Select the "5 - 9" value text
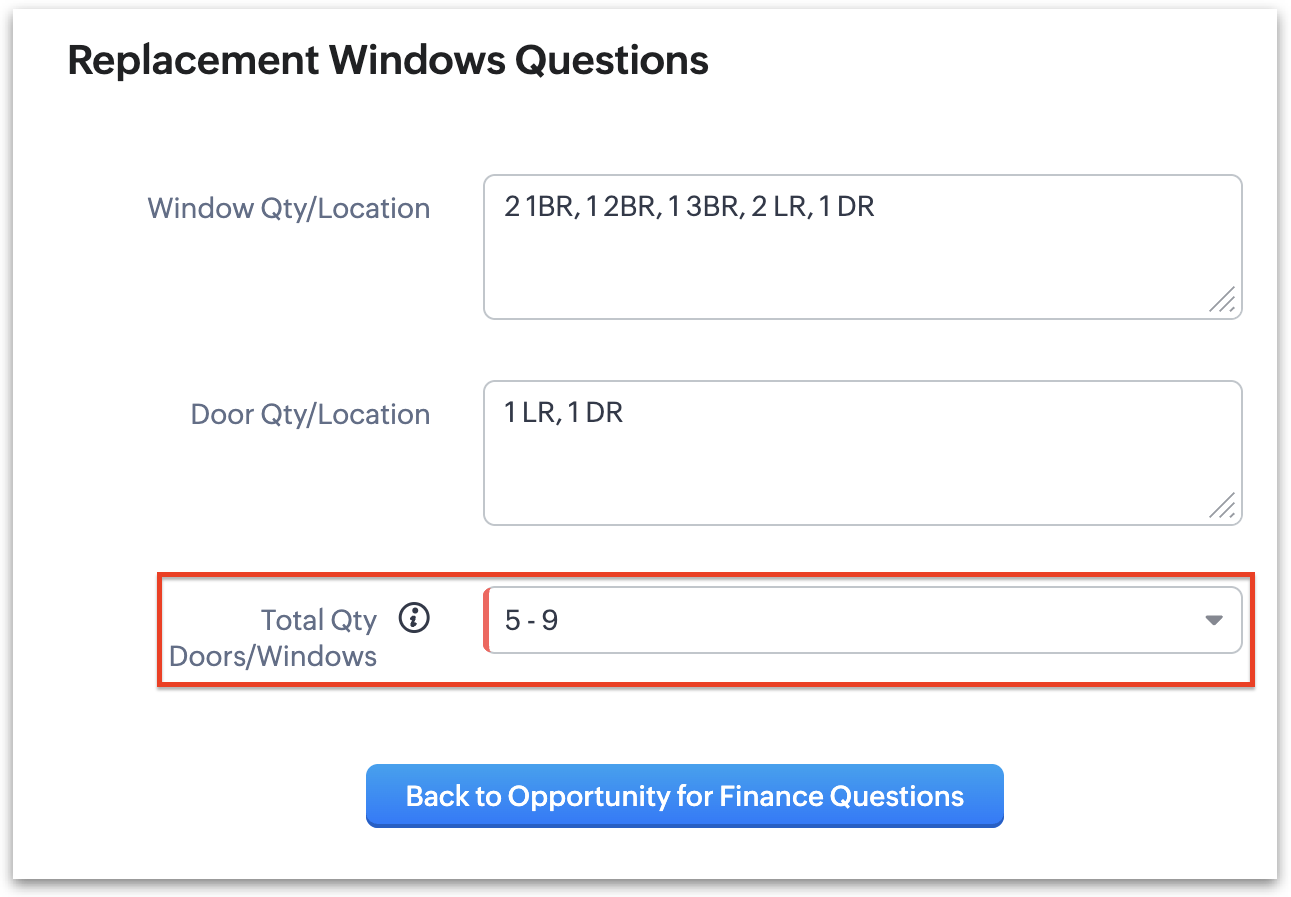 tap(531, 621)
